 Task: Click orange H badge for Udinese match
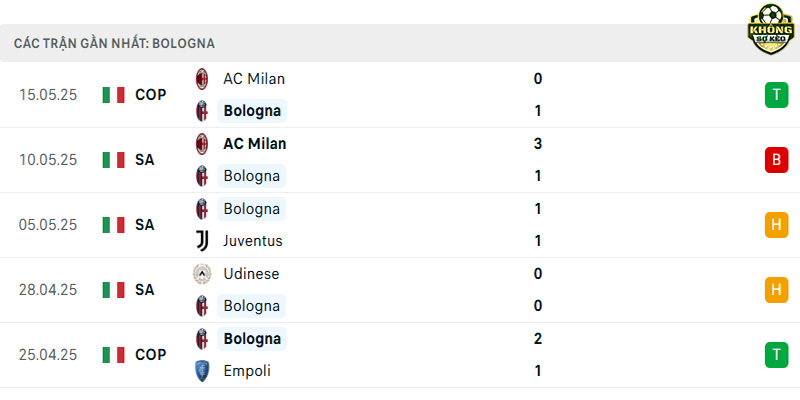(776, 290)
